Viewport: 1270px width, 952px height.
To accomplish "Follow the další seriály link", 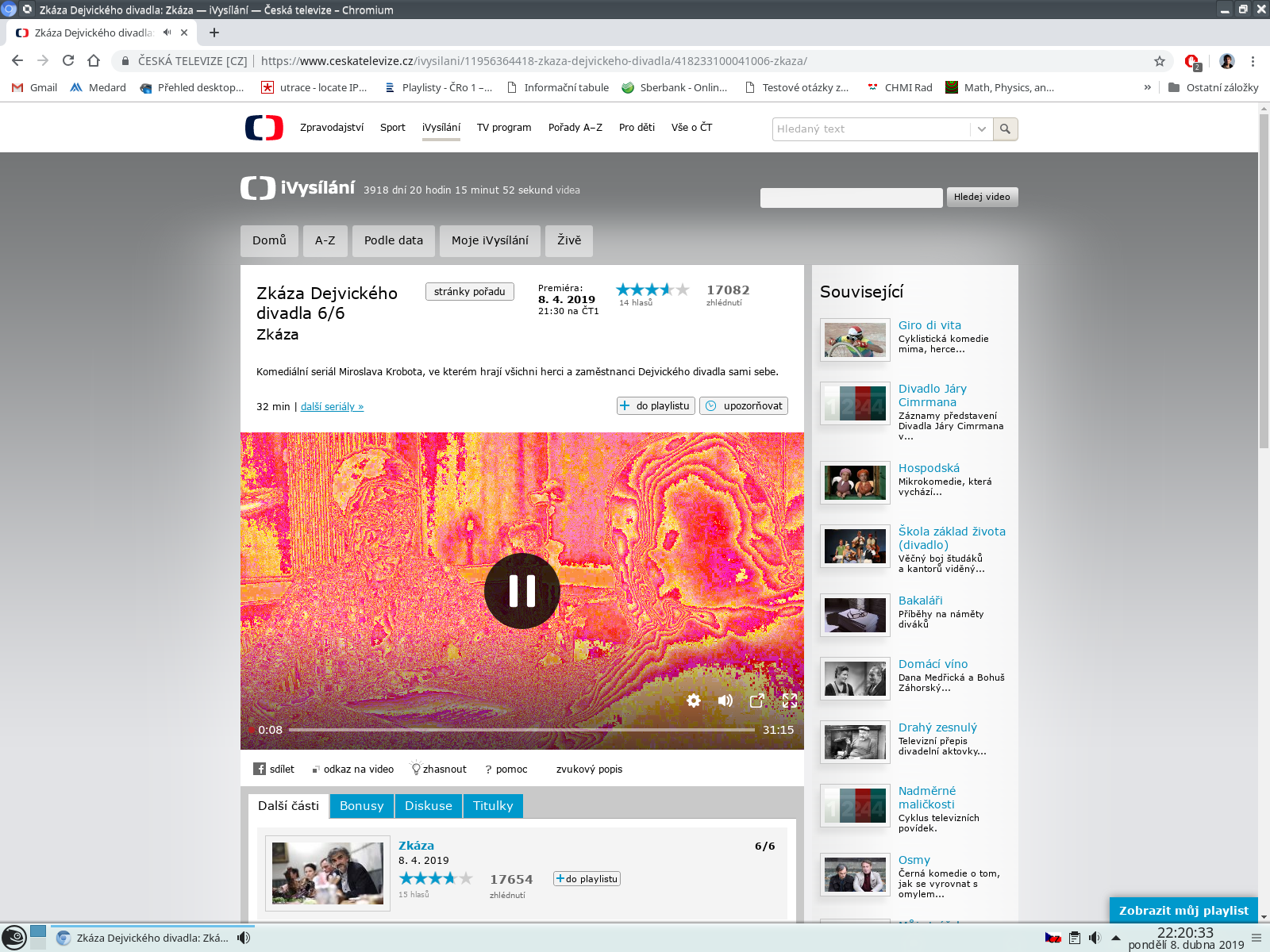I will point(332,406).
